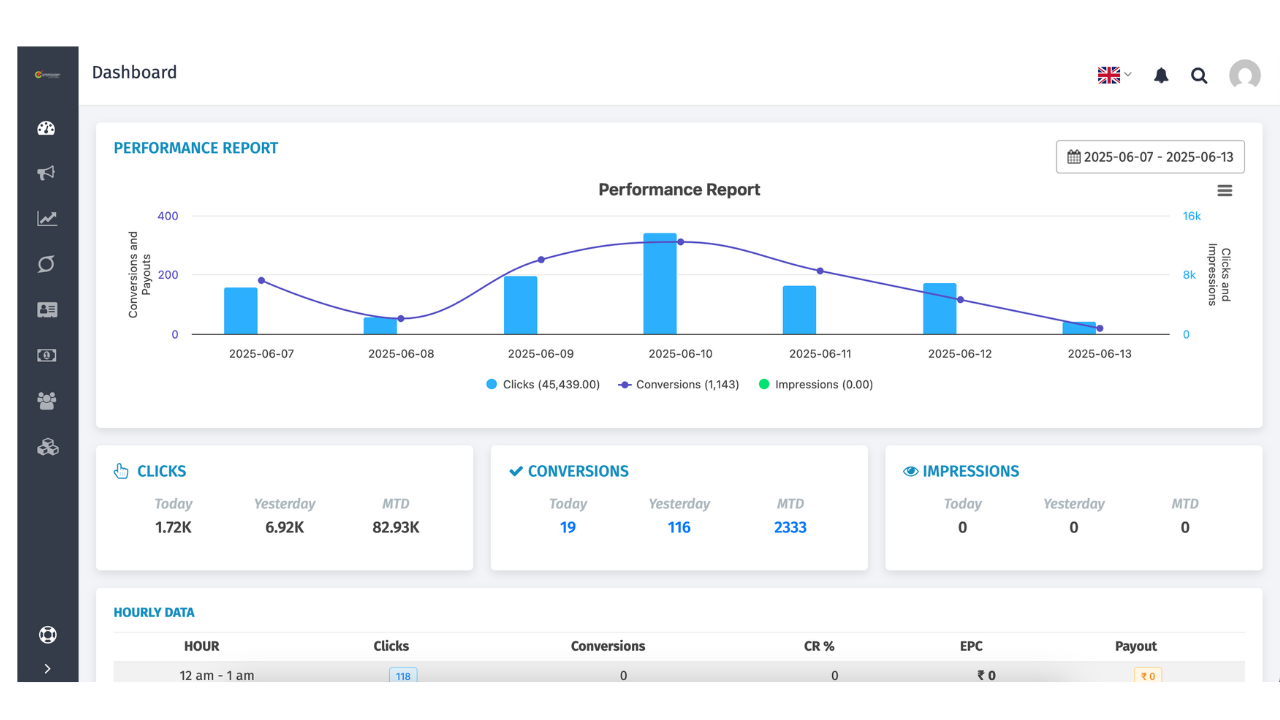Click the megaphone campaigns icon
This screenshot has height=720, width=1280.
pyautogui.click(x=47, y=173)
